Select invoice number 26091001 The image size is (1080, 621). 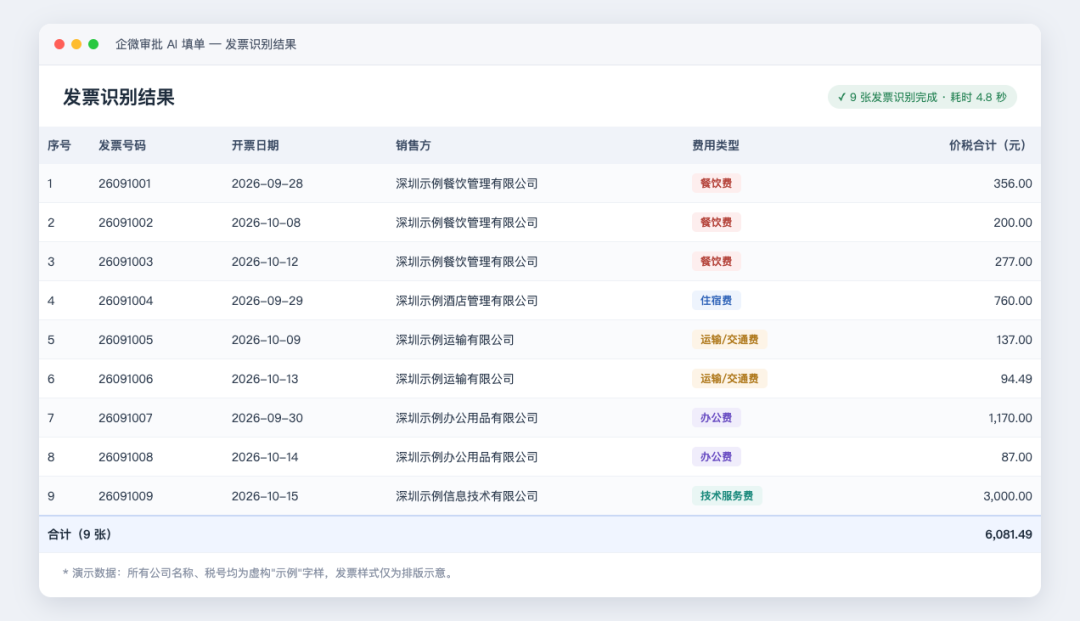(125, 184)
